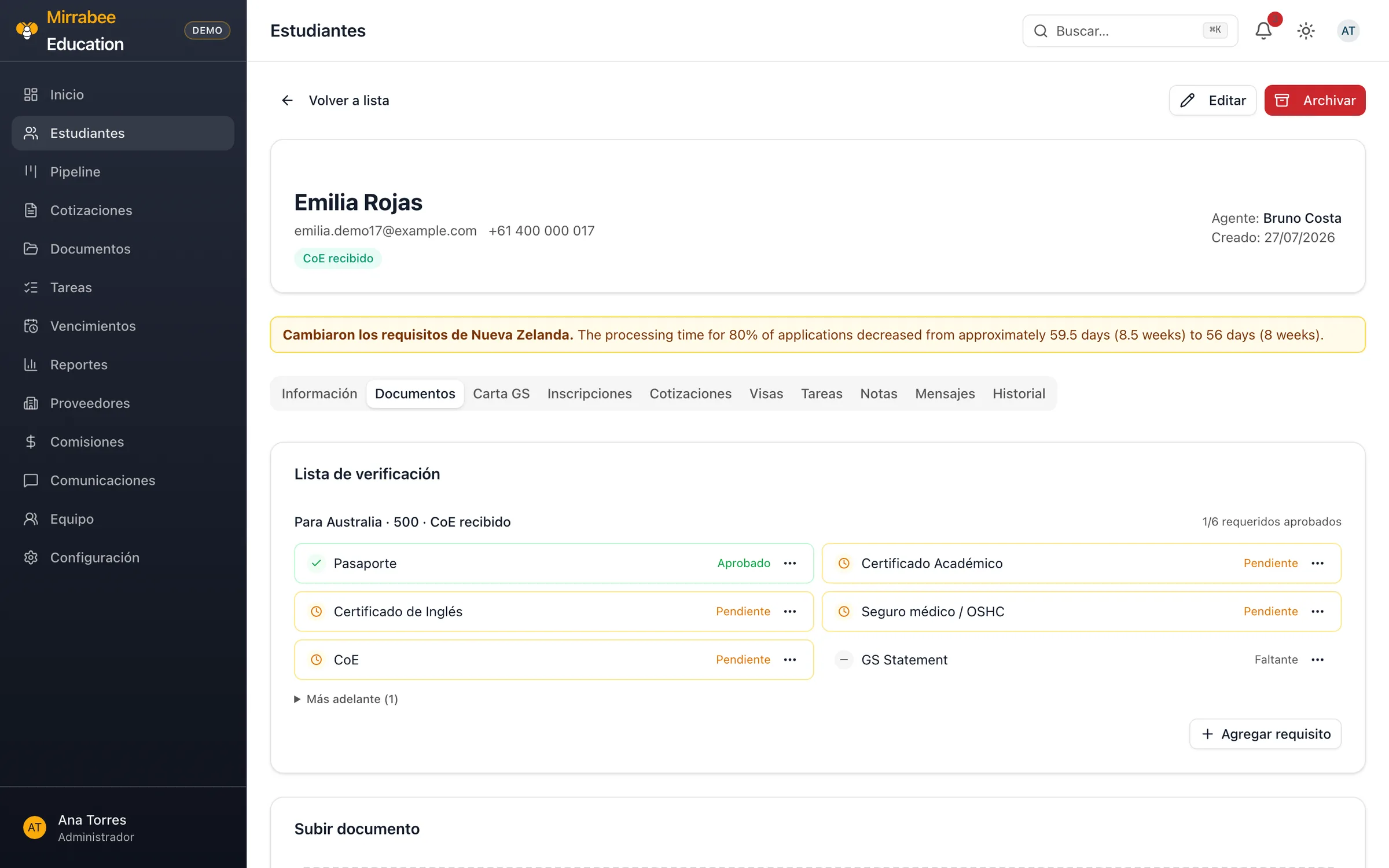Click the Archivar button

1315,100
